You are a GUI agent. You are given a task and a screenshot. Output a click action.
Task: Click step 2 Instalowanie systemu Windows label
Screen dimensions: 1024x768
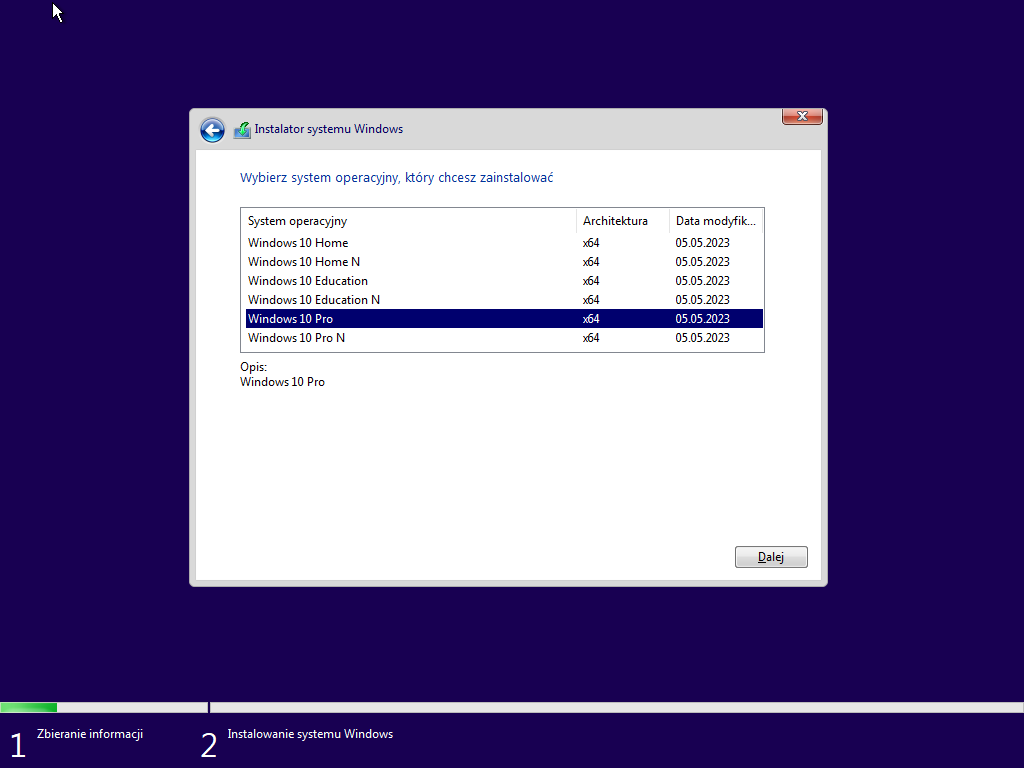pos(310,734)
